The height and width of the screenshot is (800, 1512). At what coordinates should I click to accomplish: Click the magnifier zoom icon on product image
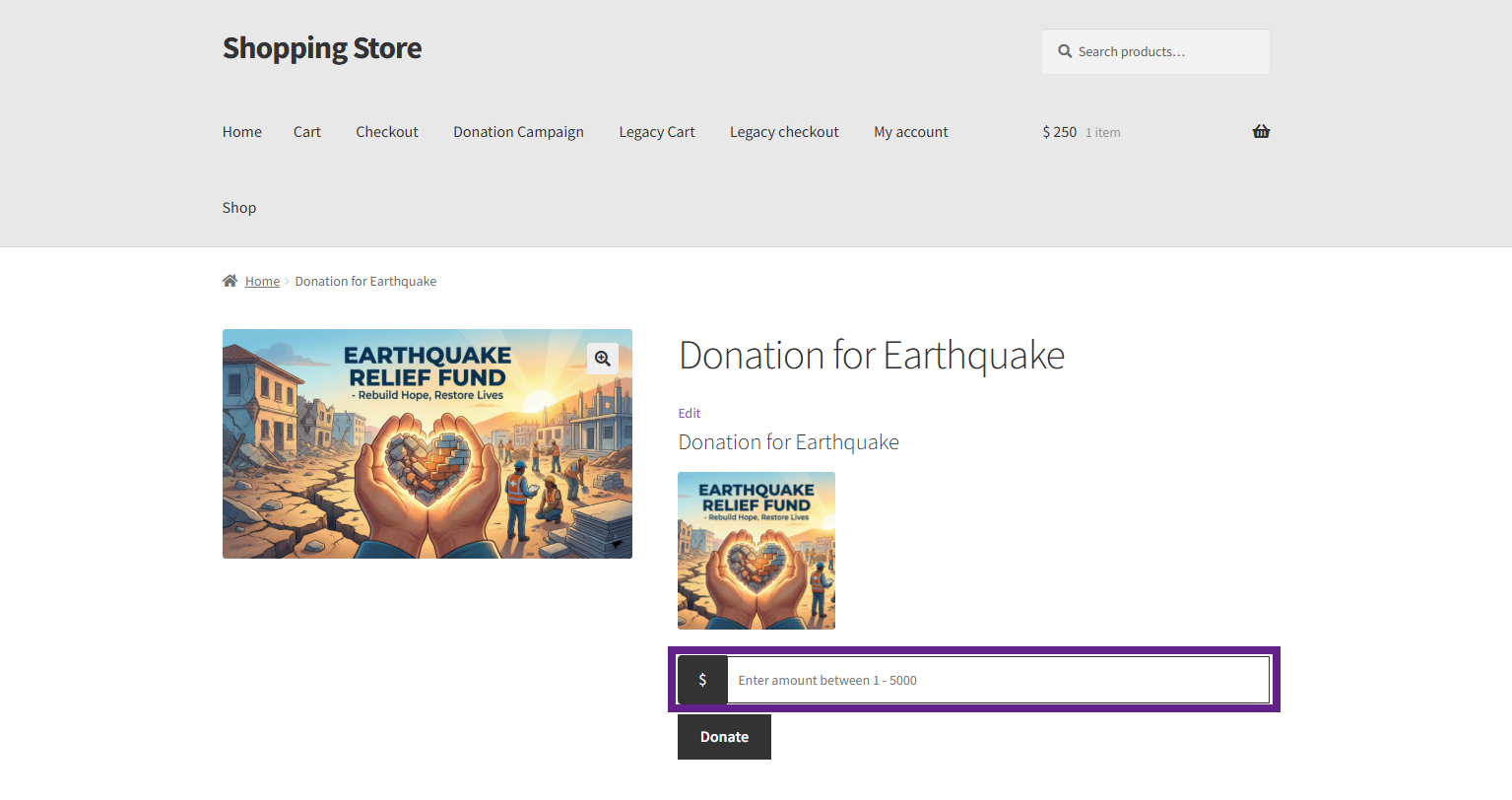pyautogui.click(x=603, y=359)
